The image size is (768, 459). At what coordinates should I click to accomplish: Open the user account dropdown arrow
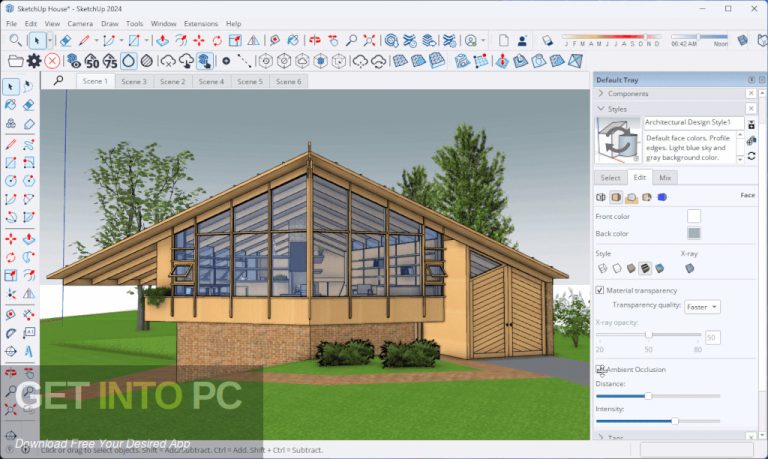click(483, 41)
